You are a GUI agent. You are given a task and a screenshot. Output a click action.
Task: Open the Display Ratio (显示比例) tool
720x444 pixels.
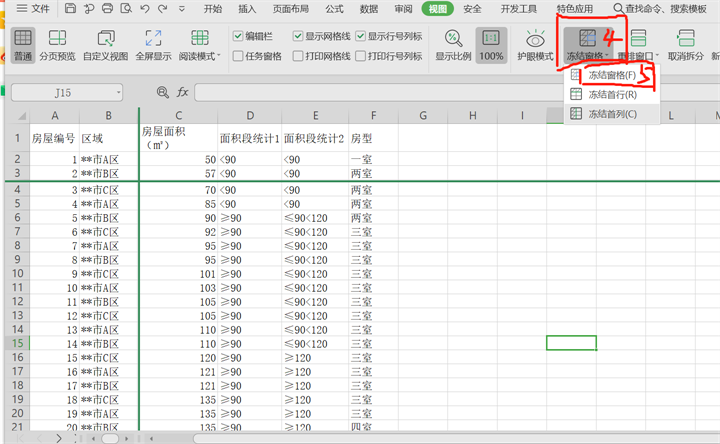(454, 40)
